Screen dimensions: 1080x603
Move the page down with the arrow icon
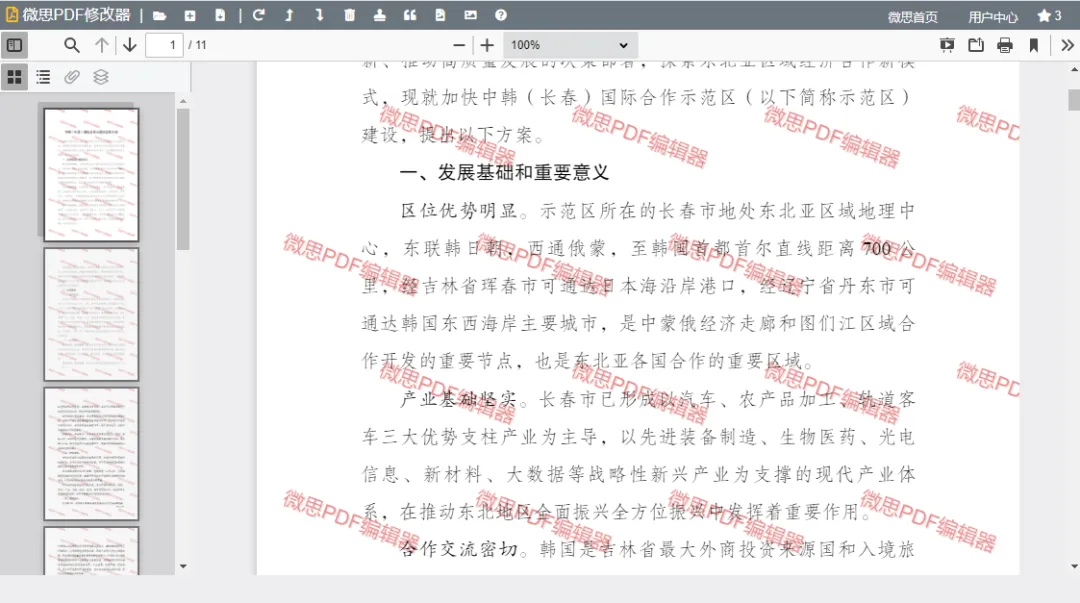(x=319, y=15)
